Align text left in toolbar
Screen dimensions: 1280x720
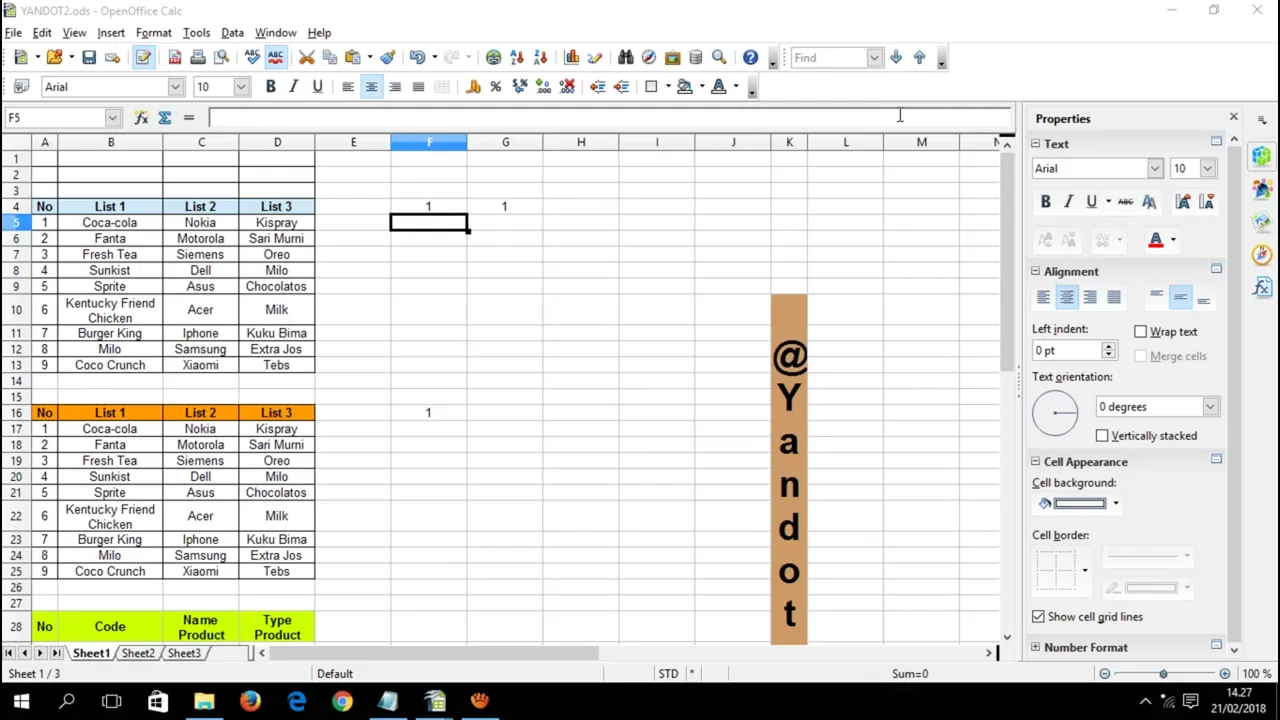(x=348, y=87)
